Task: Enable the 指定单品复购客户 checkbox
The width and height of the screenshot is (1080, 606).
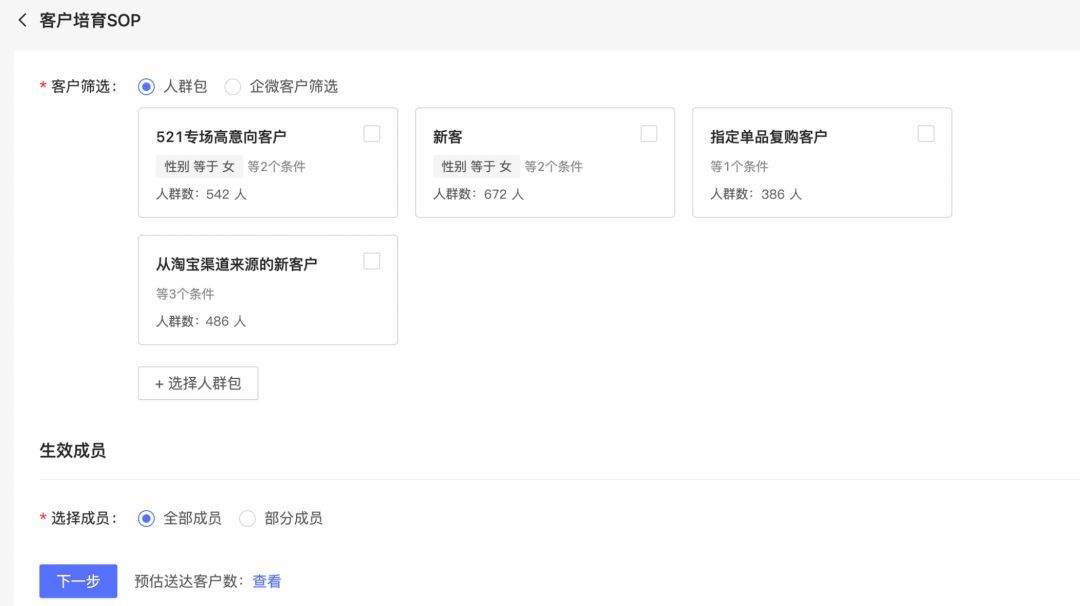Action: pyautogui.click(x=926, y=134)
